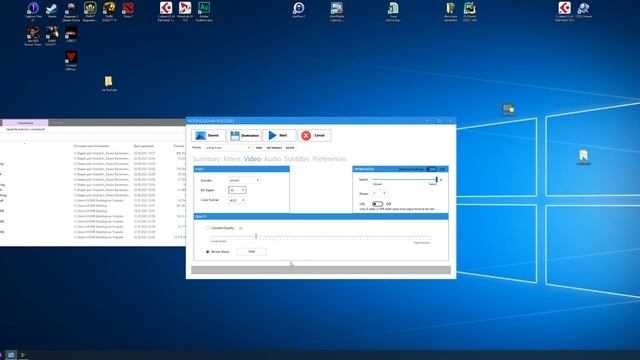Open the Subtitles tab

pos(297,159)
